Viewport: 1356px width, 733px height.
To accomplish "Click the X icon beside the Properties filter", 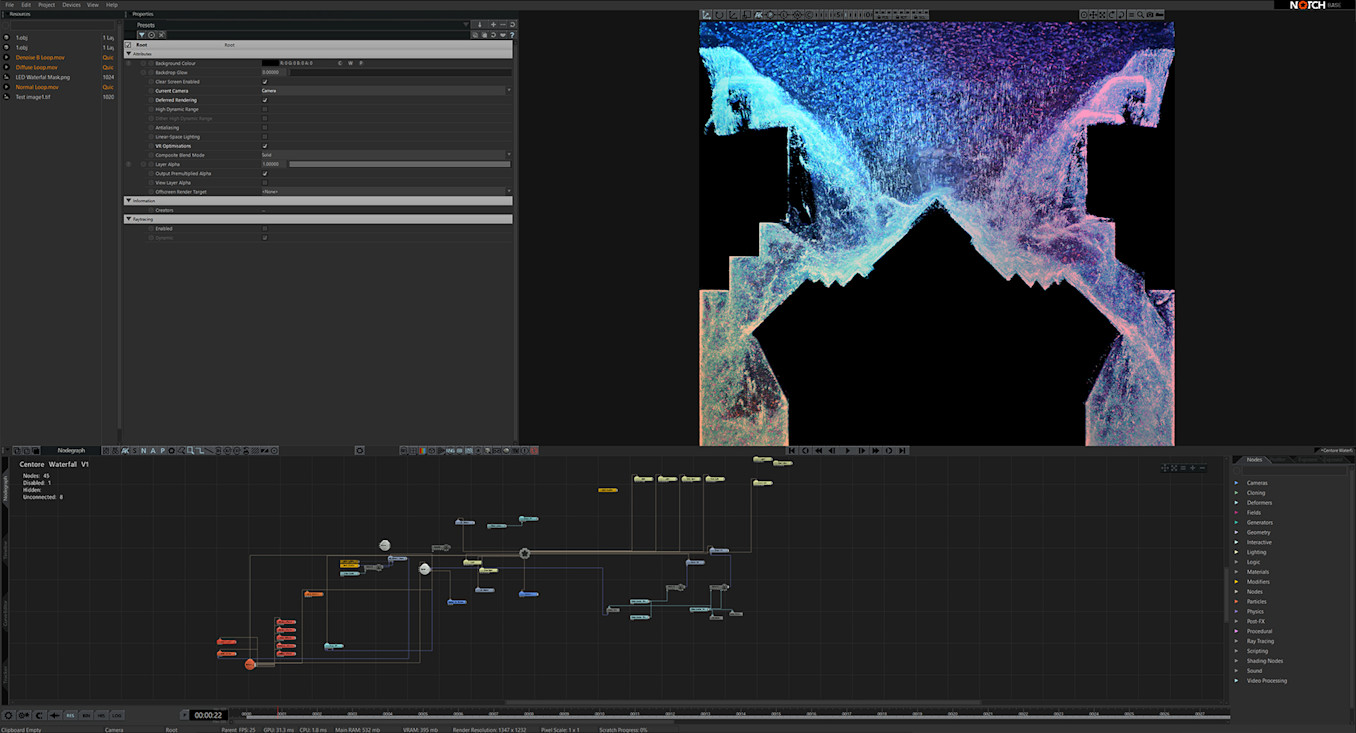I will 162,35.
